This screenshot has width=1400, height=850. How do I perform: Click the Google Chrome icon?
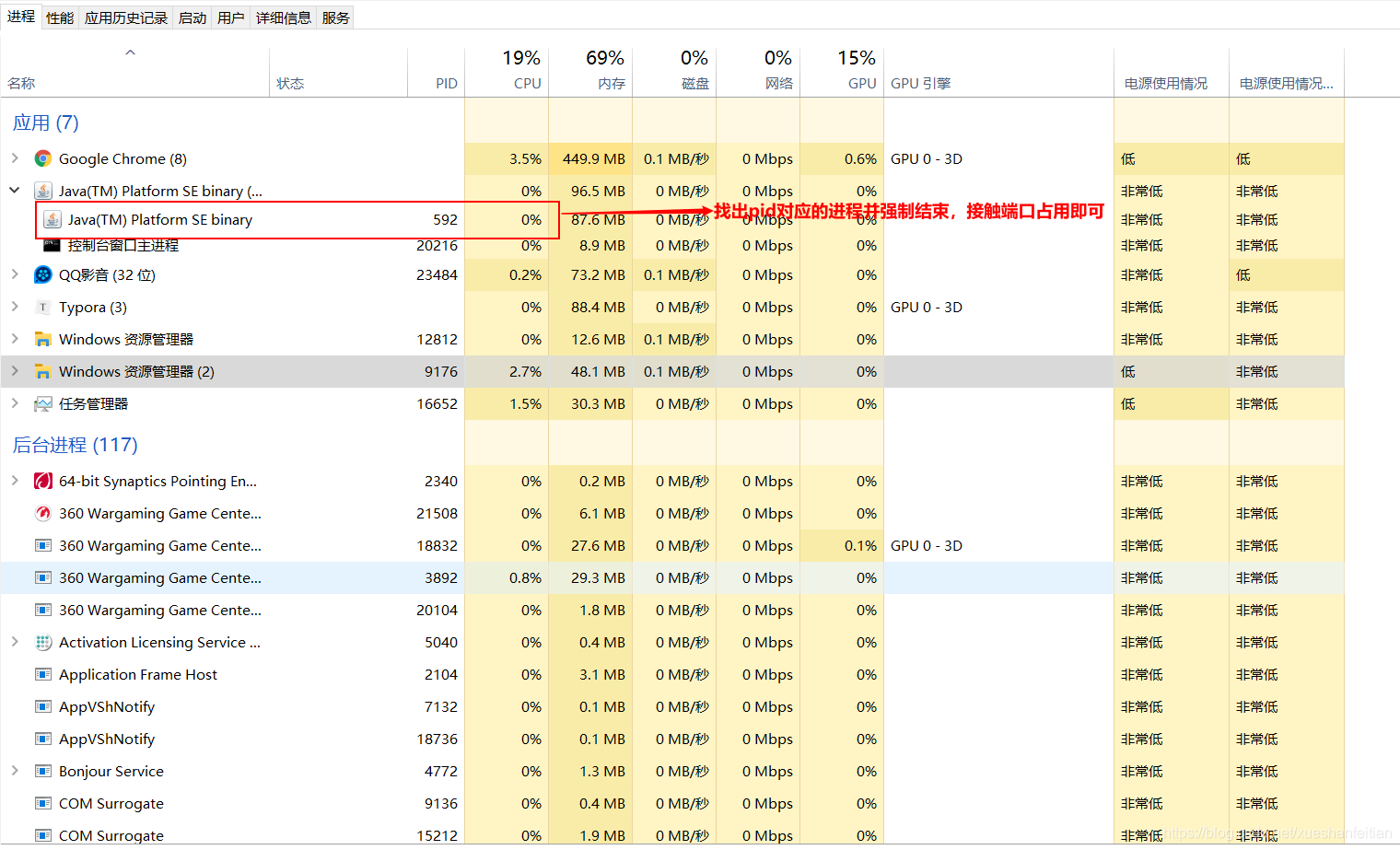[x=42, y=158]
